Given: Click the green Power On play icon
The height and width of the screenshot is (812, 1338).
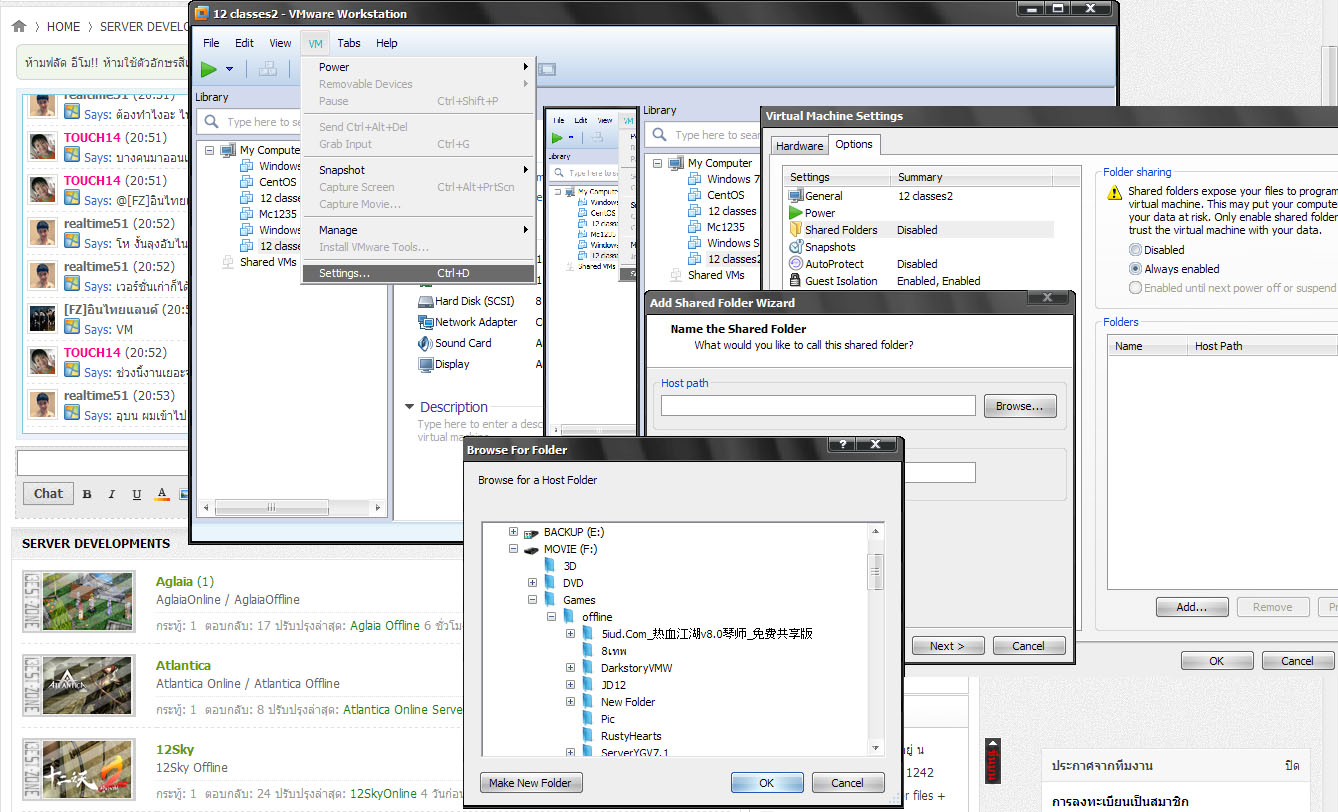Looking at the screenshot, I should (x=208, y=69).
